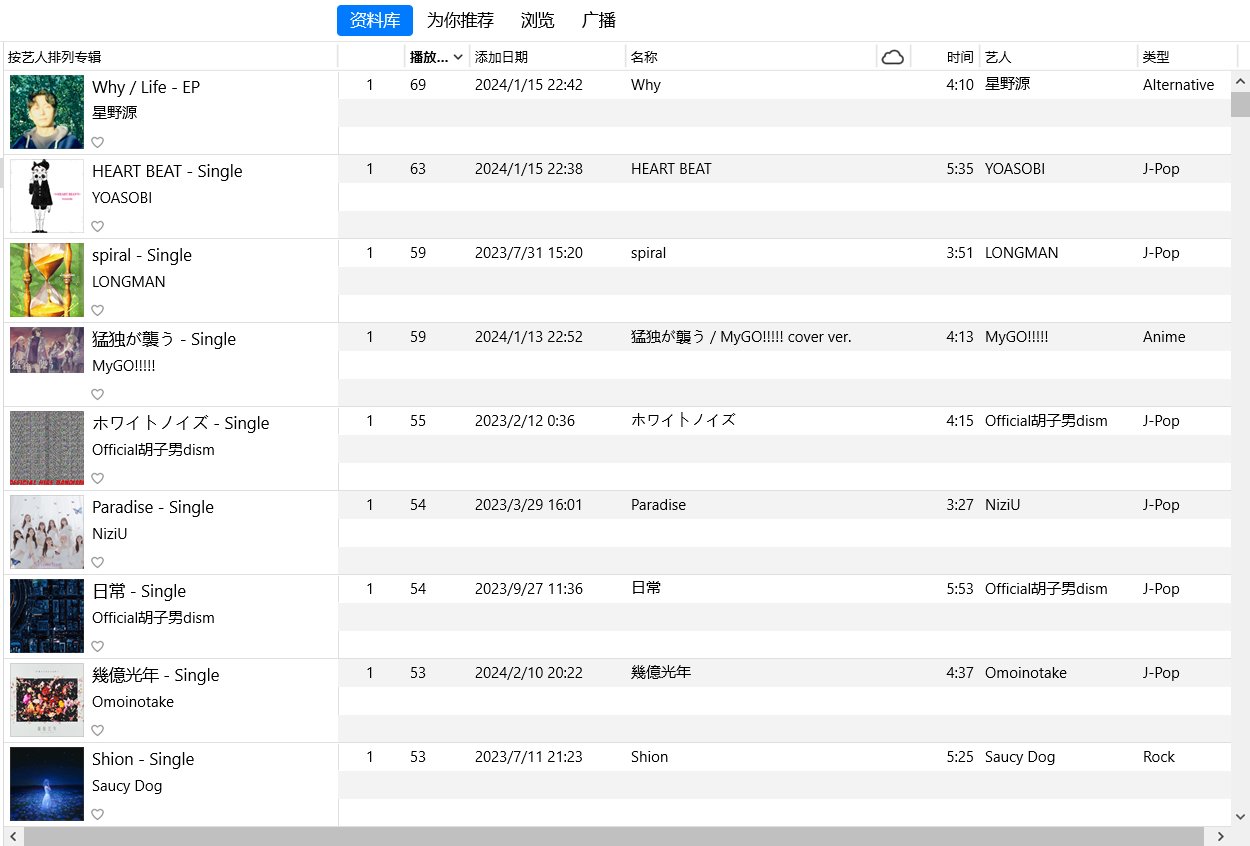Click the vertical scrollbar up arrow
This screenshot has height=846, width=1250.
point(1240,82)
